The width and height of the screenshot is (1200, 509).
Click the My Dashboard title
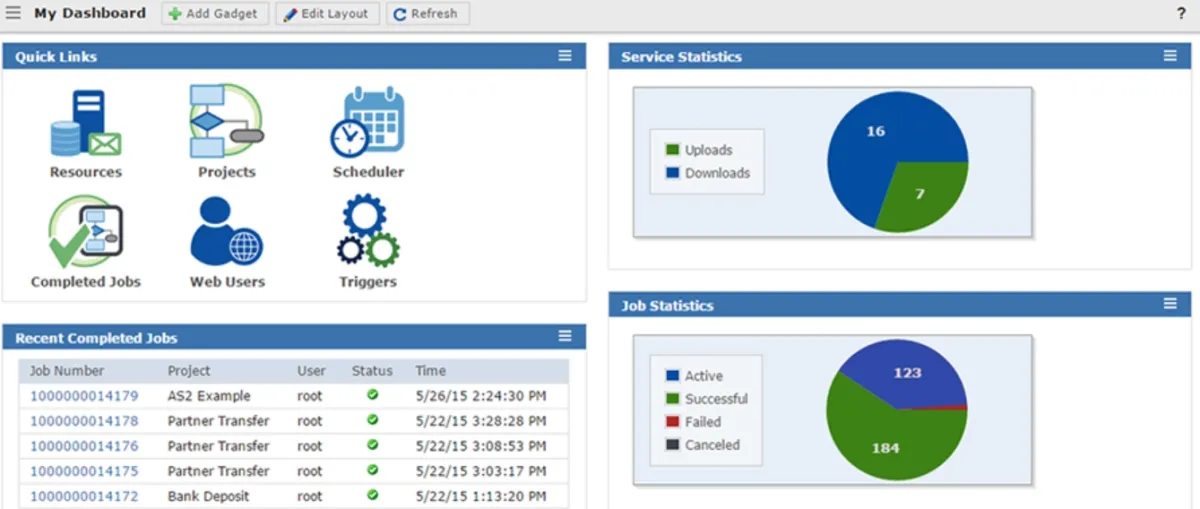click(89, 13)
